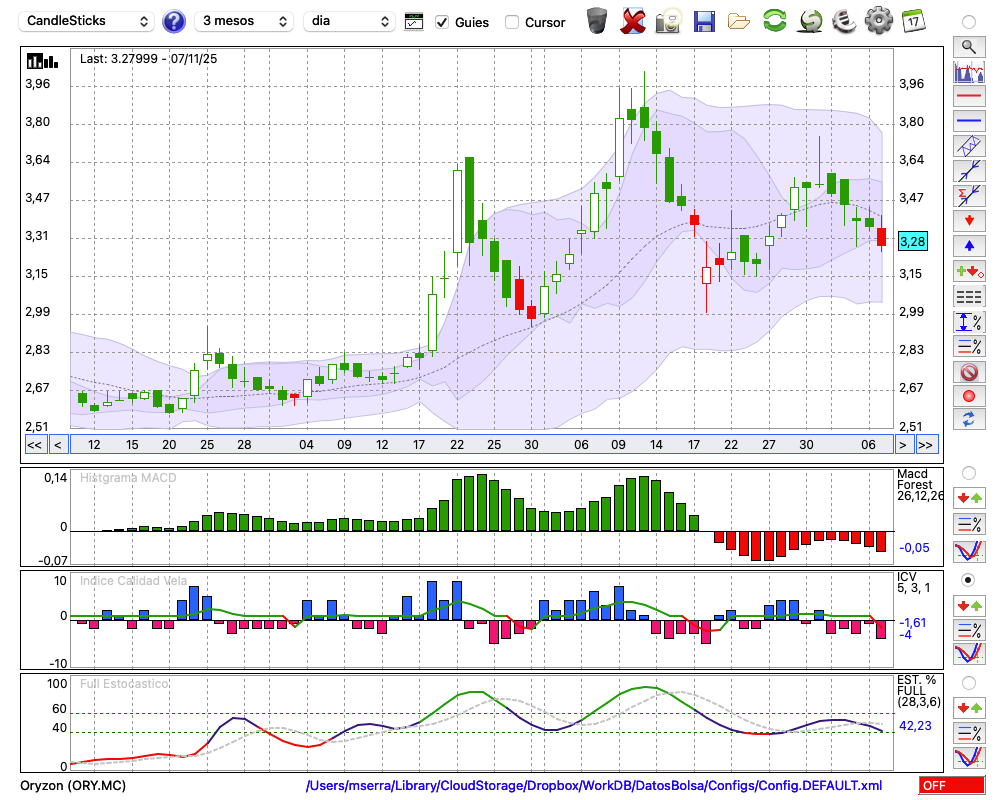
Task: Enable the Cursor checkbox
Action: [x=512, y=22]
